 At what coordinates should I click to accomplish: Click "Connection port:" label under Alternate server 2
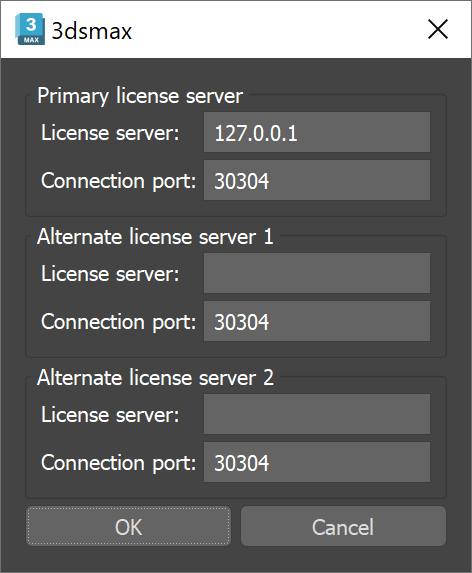coord(118,463)
